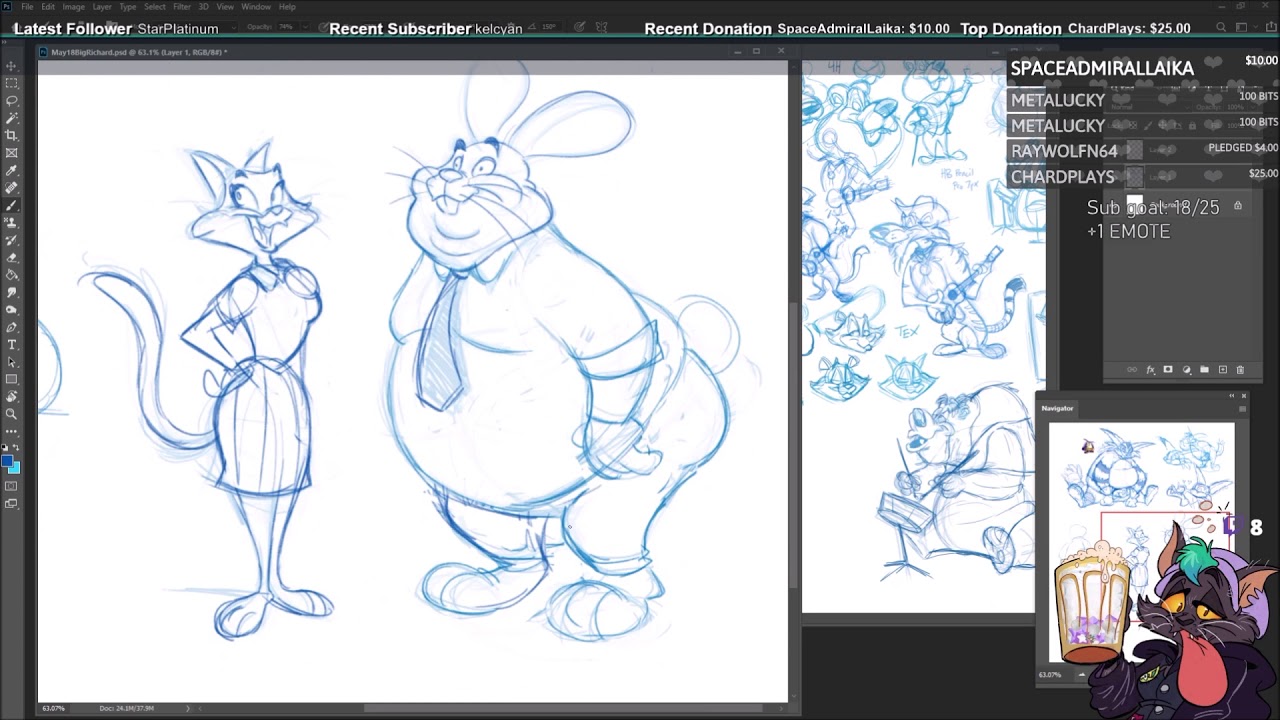Select the Hand tool
1280x720 pixels.
[x=12, y=396]
